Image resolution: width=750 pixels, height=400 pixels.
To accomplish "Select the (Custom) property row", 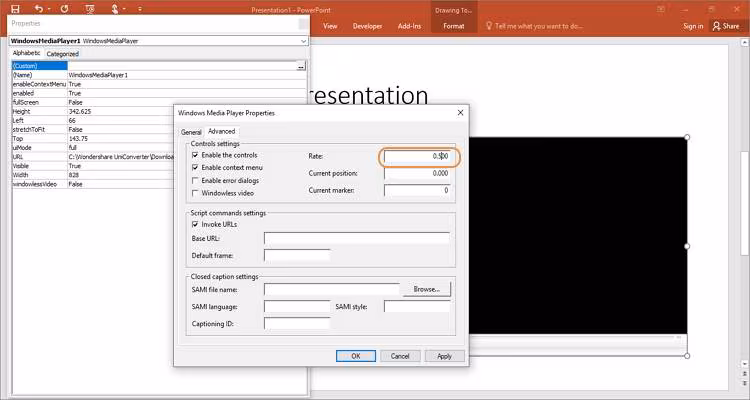I will click(x=158, y=66).
